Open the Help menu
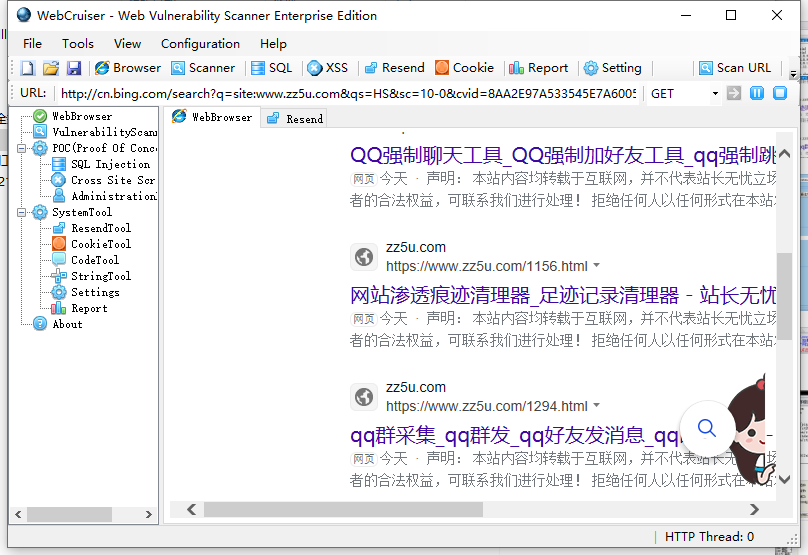 [273, 44]
